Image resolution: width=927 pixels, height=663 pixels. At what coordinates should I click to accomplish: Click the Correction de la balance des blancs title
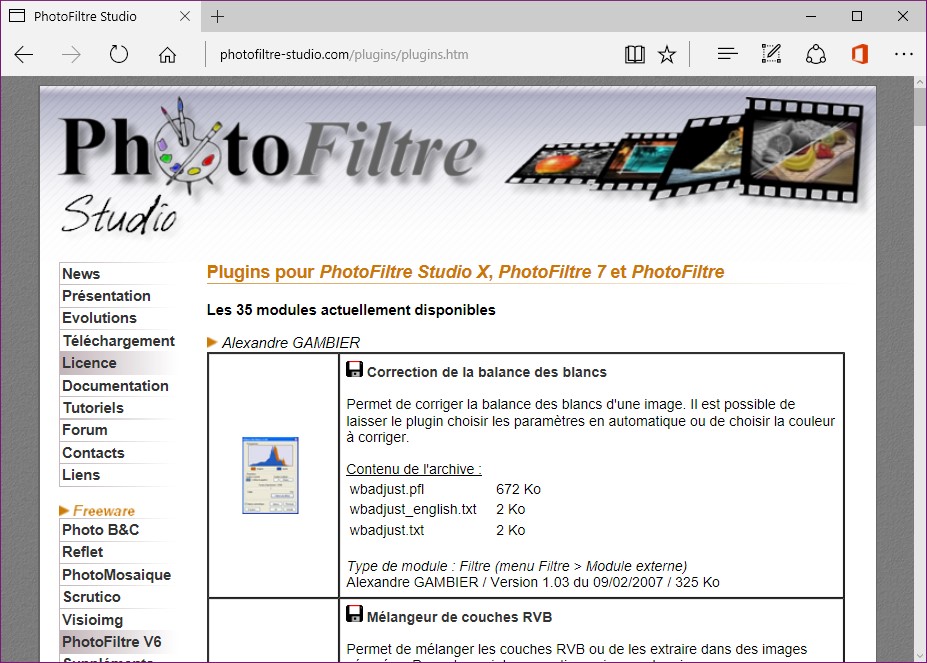pos(487,372)
